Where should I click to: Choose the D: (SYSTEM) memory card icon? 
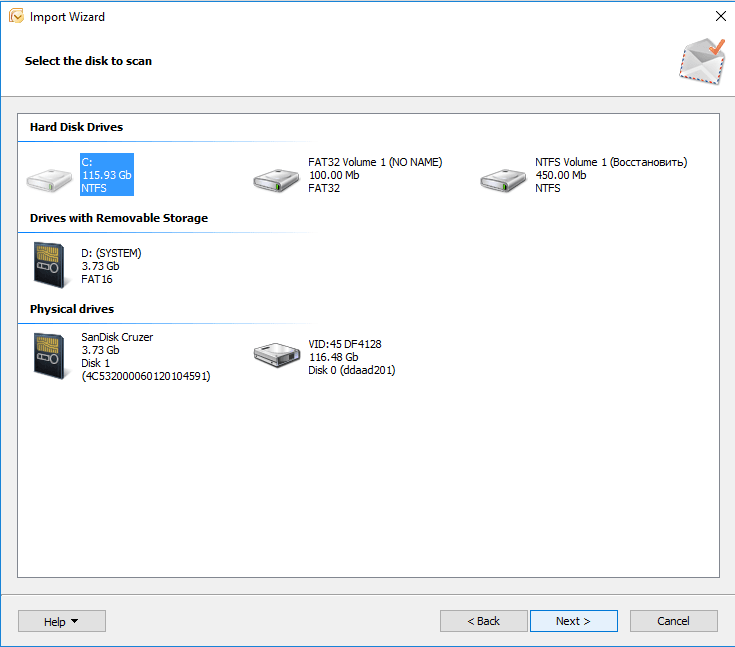(x=49, y=265)
